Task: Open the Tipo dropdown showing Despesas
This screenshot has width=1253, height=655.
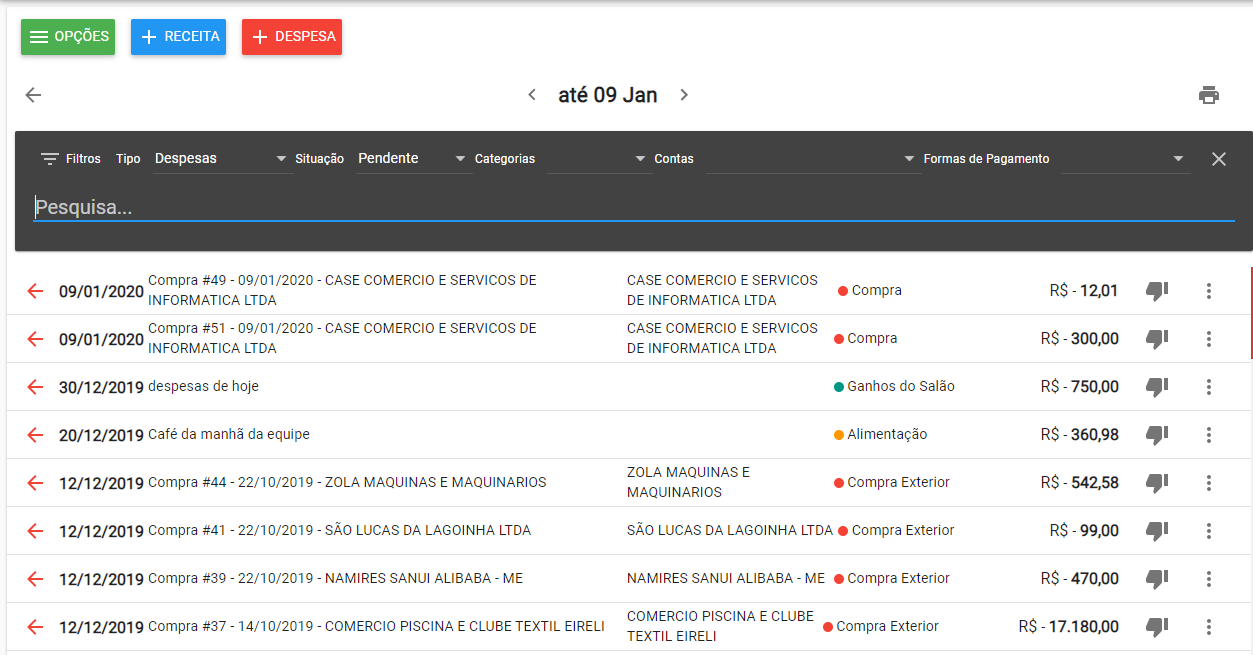Action: [x=222, y=159]
